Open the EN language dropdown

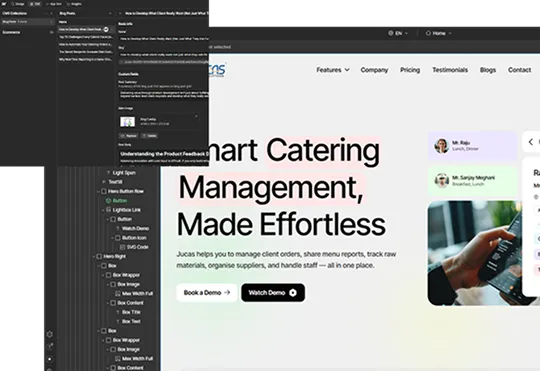398,33
